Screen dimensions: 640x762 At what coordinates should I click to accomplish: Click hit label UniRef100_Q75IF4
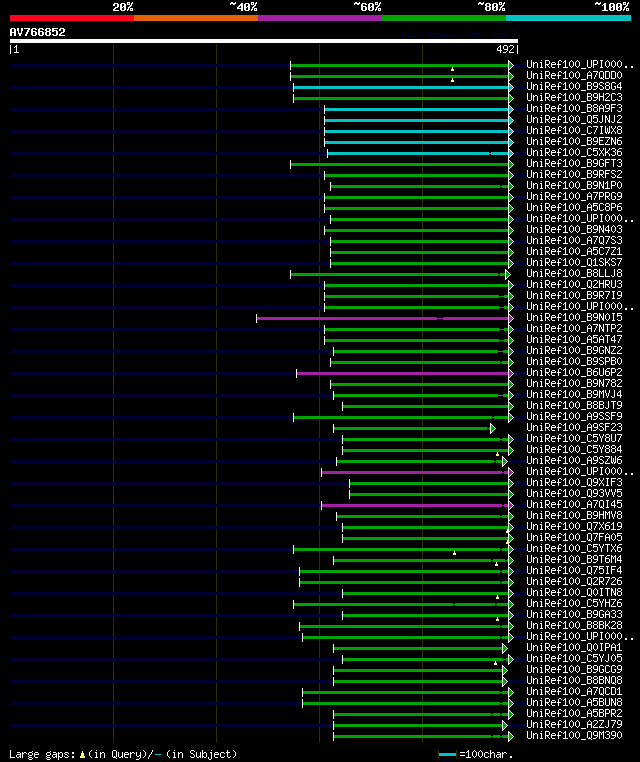574,571
